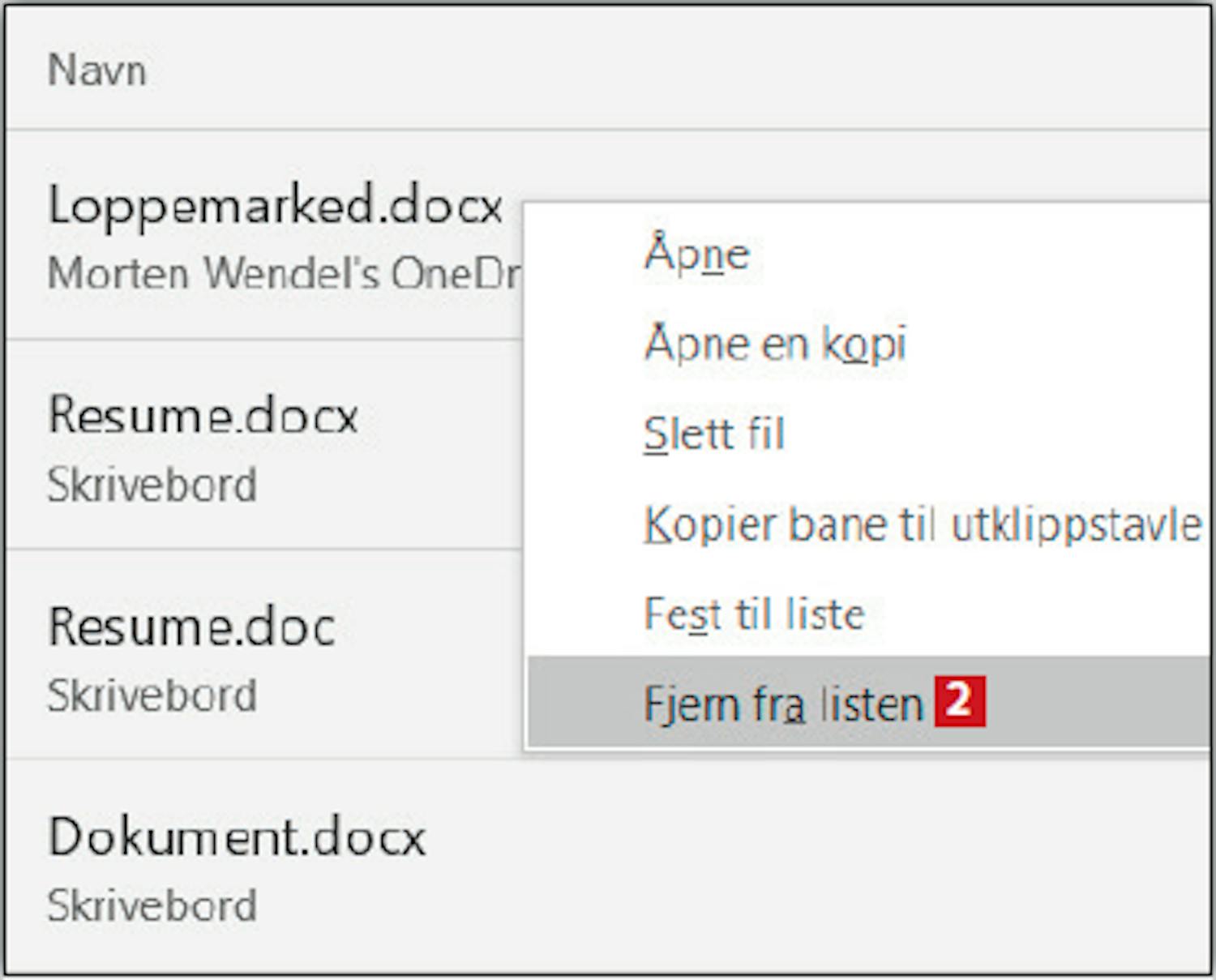
Task: Pin file with Fest til liste
Action: pos(754,614)
